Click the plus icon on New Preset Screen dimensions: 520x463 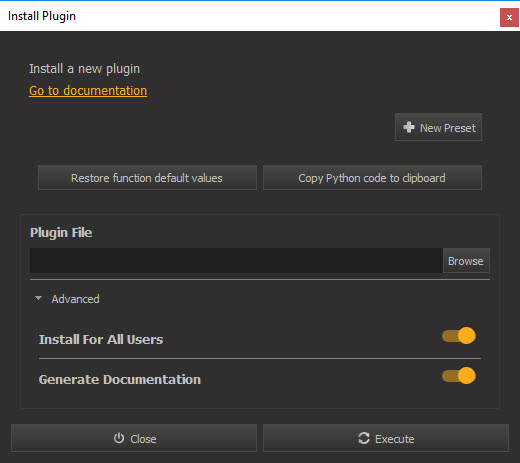point(409,127)
